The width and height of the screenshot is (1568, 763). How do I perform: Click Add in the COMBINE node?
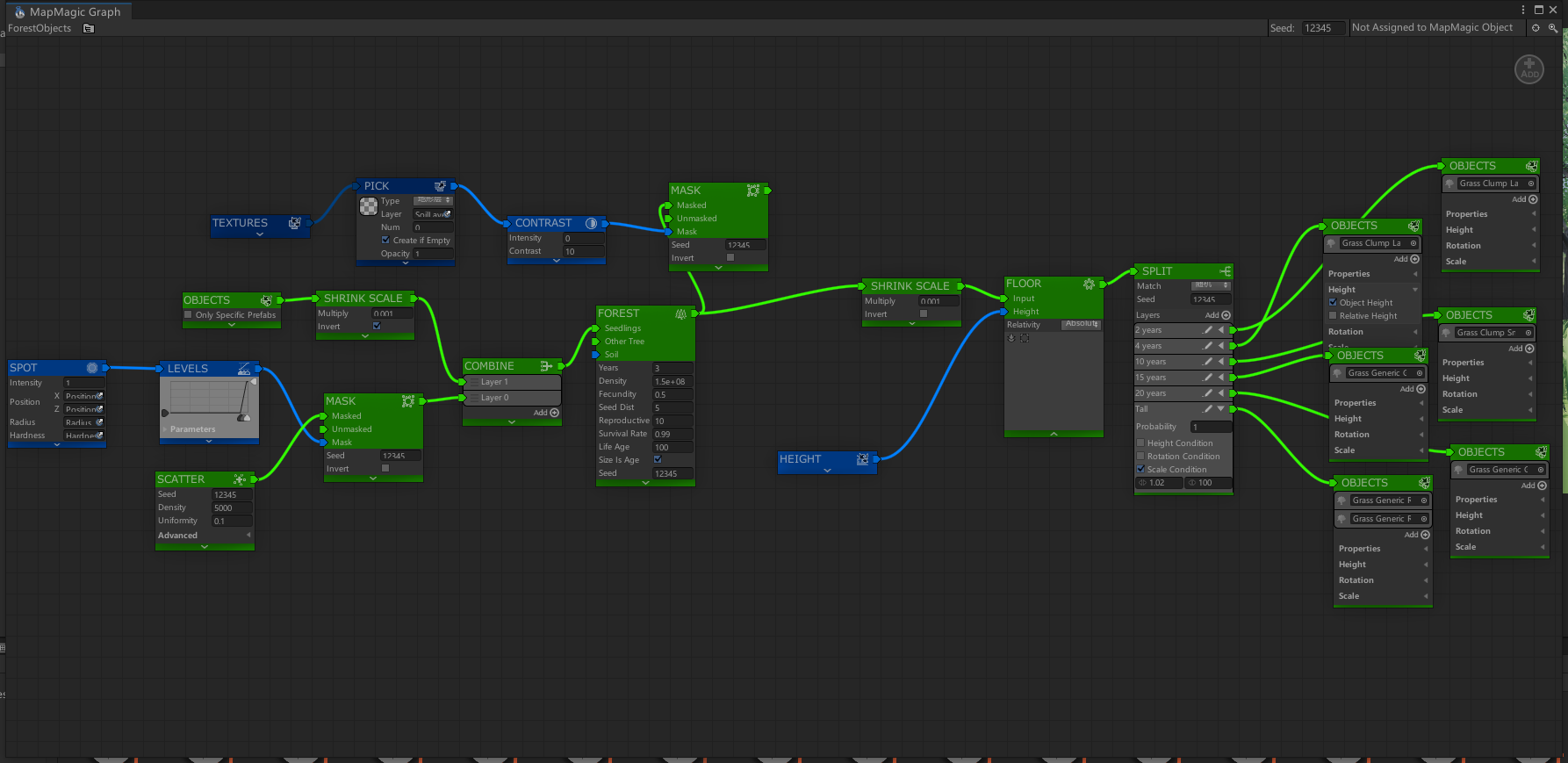(x=546, y=413)
